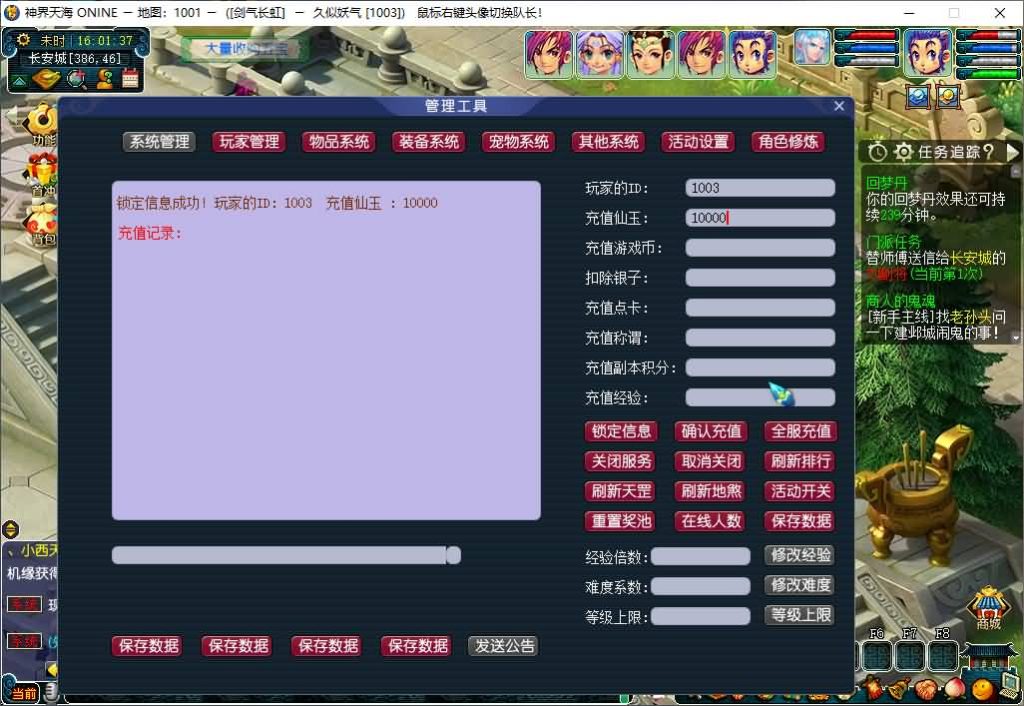Click the computer system icon at bottom right
Image resolution: width=1024 pixels, height=706 pixels.
click(1011, 686)
